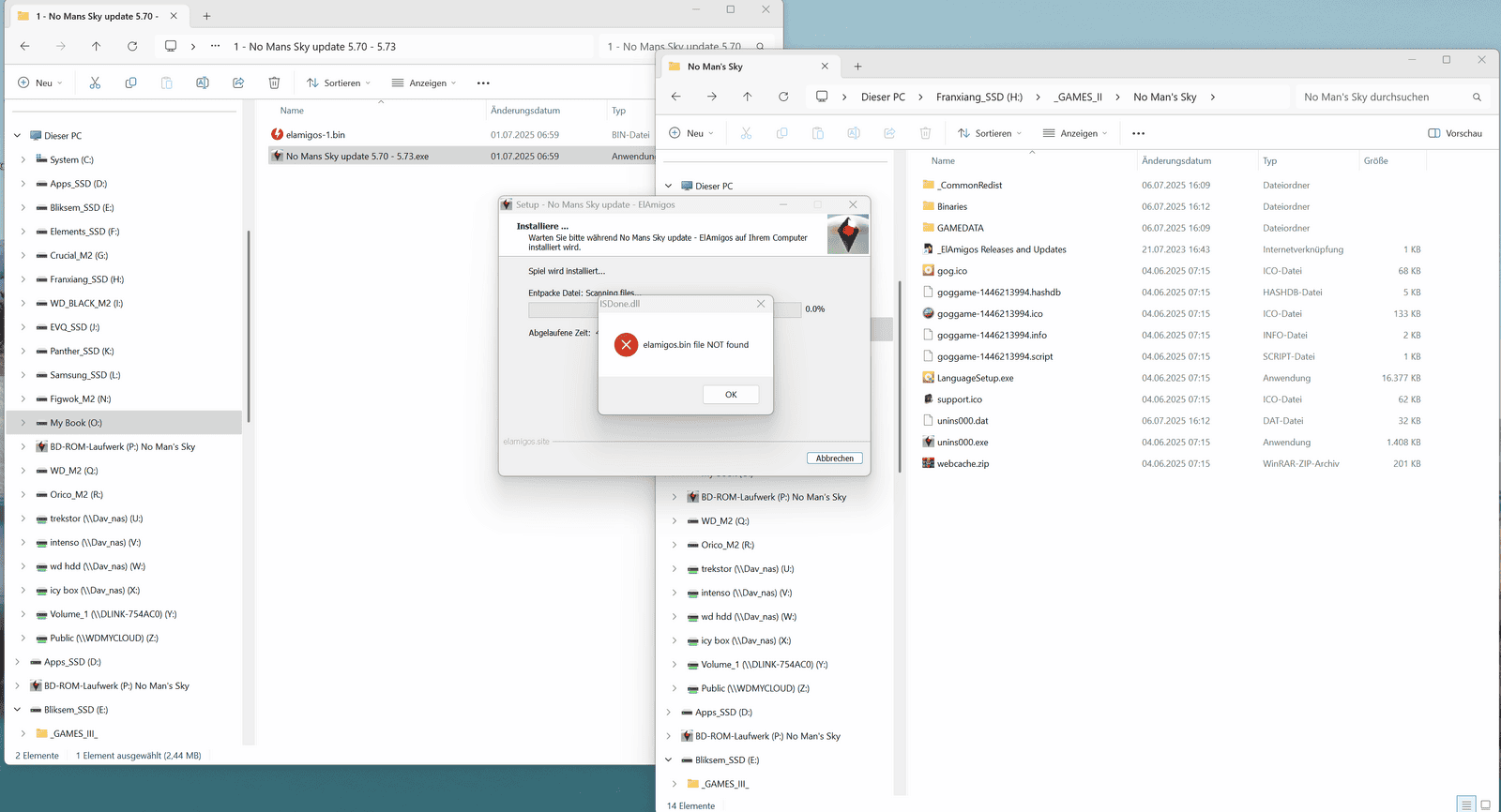Open Sortieren dropdown in No Man's Sky window
Image resolution: width=1501 pixels, height=812 pixels.
coord(990,133)
